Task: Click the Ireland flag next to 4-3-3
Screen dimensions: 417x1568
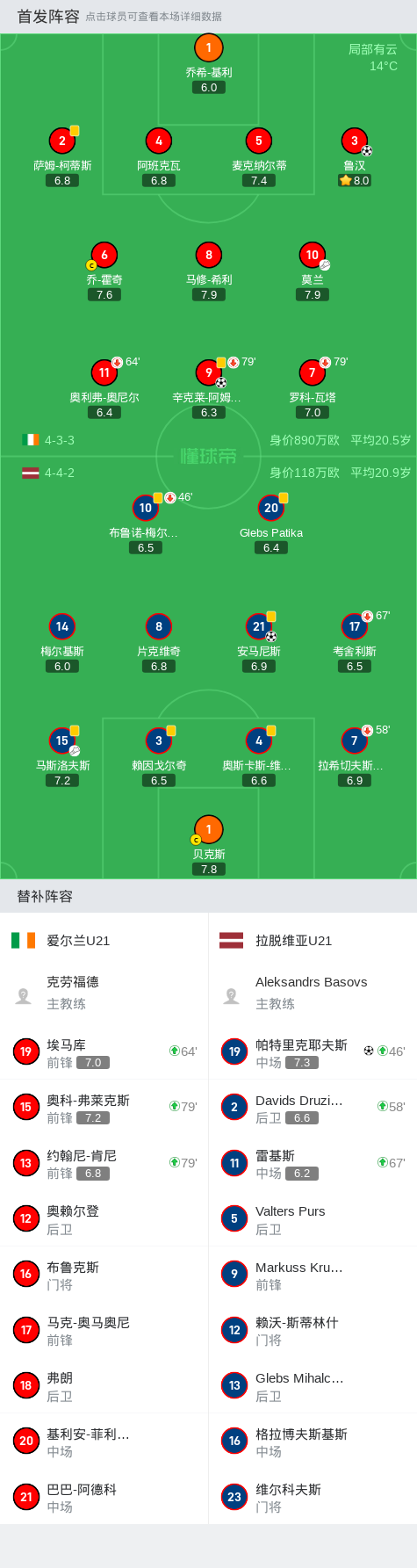Action: [31, 440]
